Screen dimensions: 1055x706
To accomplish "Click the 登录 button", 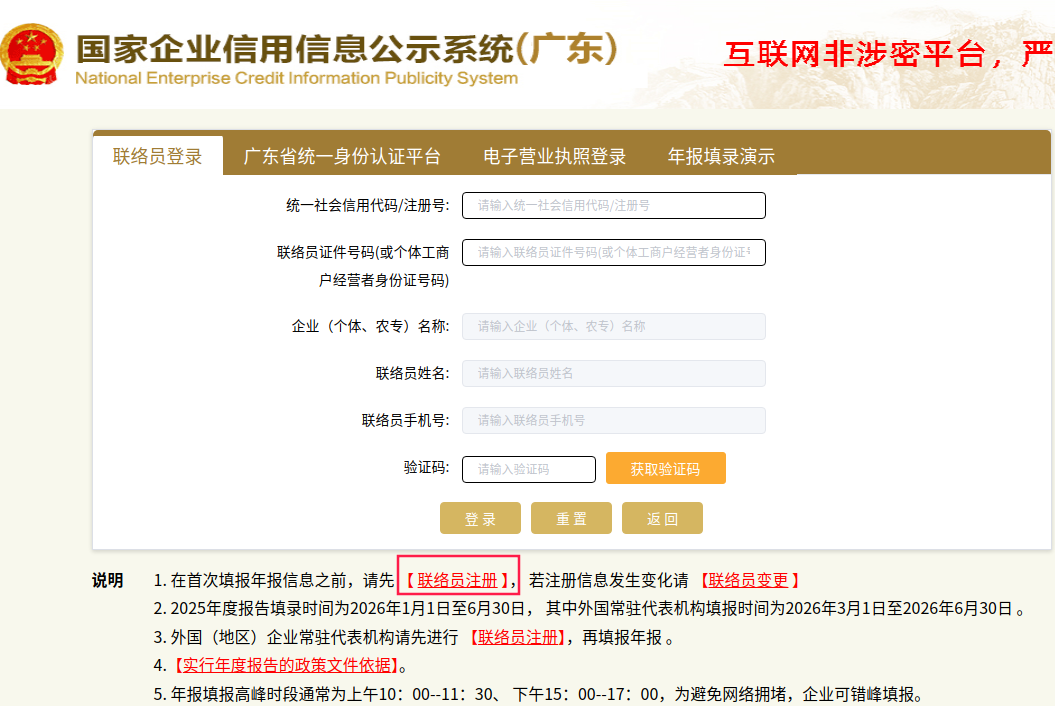I will pyautogui.click(x=480, y=518).
